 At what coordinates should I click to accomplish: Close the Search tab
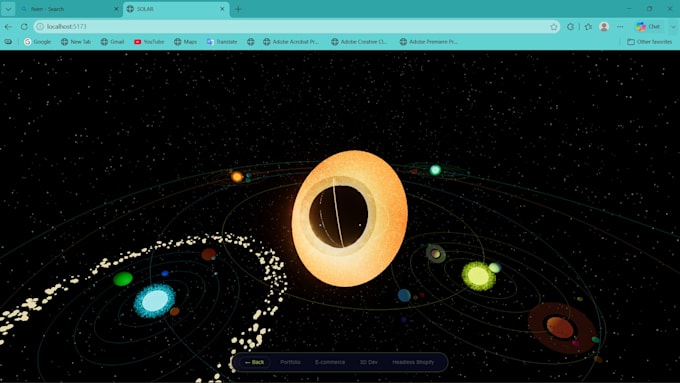[x=116, y=9]
